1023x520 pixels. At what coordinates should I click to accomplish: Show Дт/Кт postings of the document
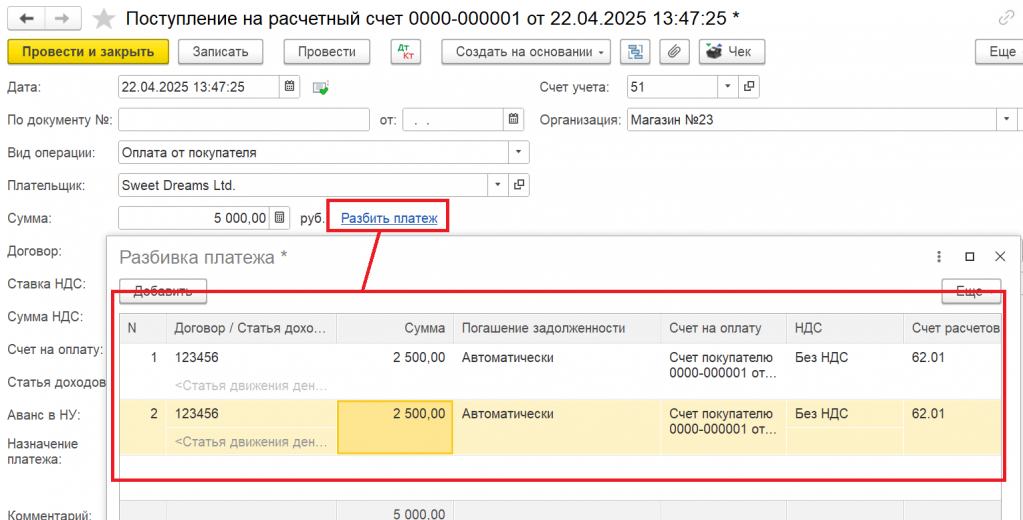[x=406, y=52]
